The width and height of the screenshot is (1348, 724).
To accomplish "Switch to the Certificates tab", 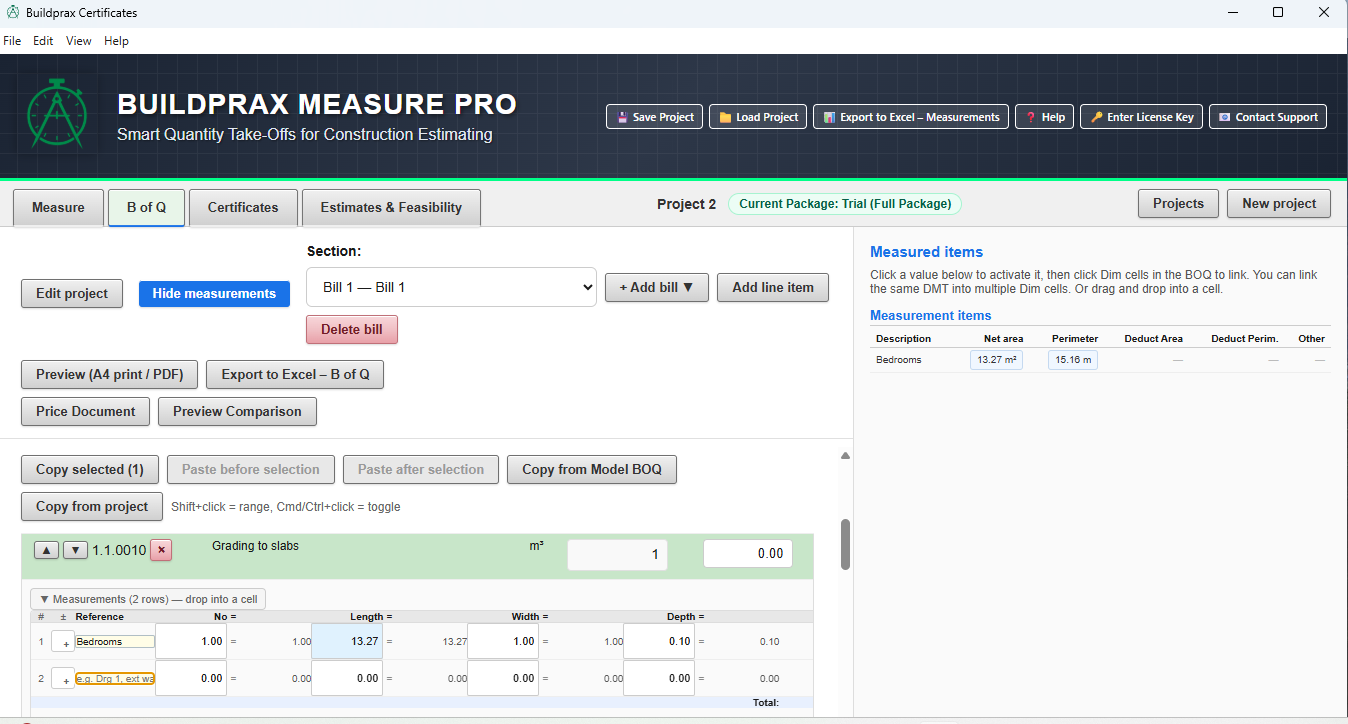I will 243,207.
